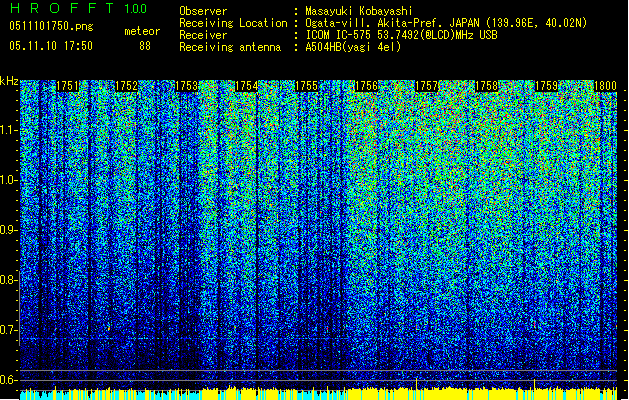Click the 1757 time marker

tap(426, 86)
